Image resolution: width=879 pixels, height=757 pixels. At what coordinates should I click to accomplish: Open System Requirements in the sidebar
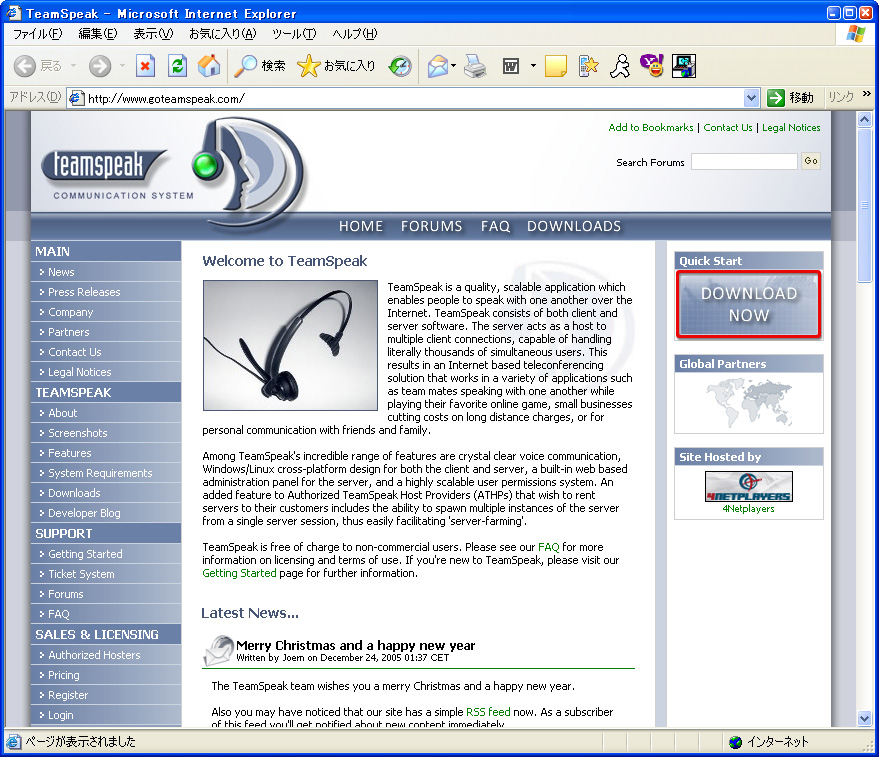pyautogui.click(x=100, y=473)
